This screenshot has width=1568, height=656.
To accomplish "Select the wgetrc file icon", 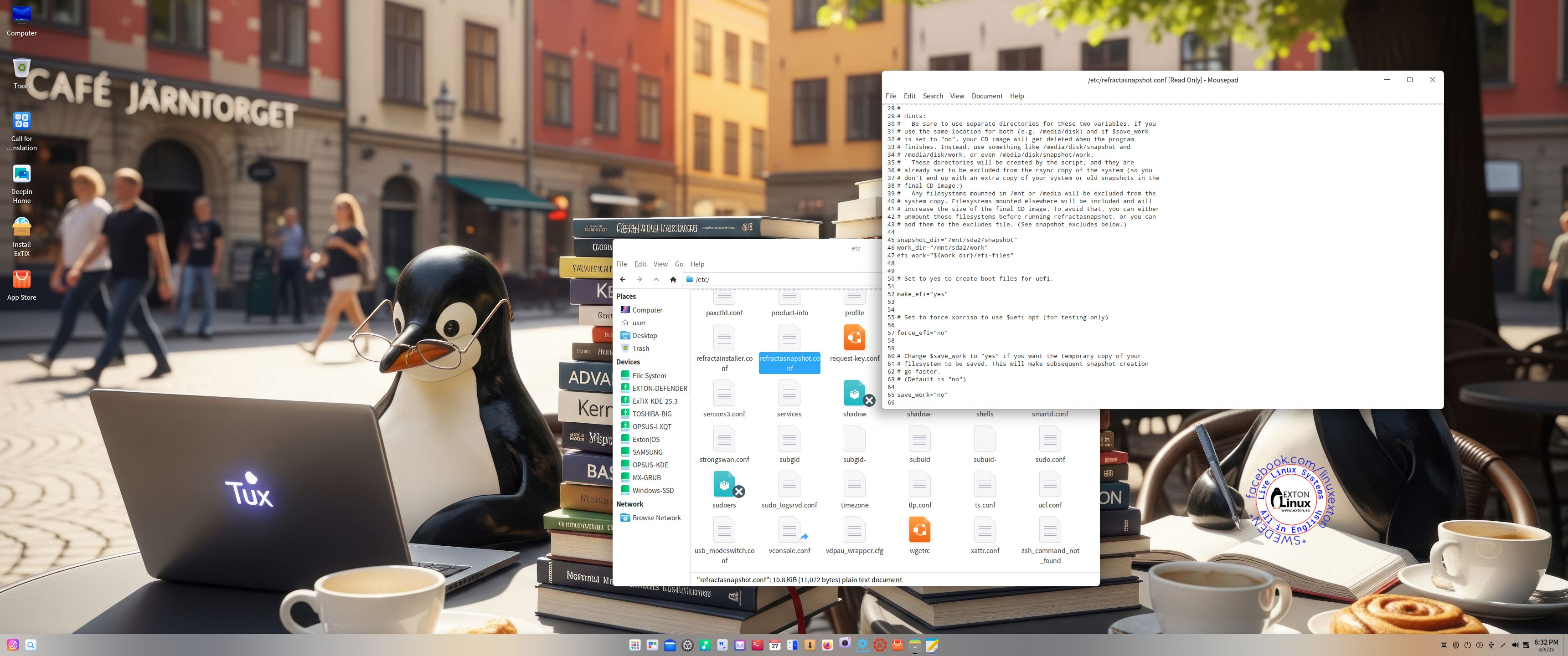I will click(920, 529).
